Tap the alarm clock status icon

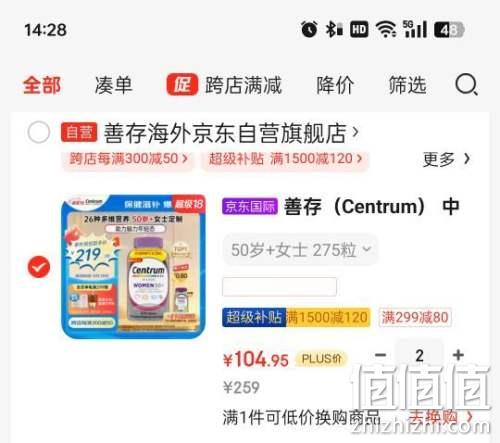[309, 29]
